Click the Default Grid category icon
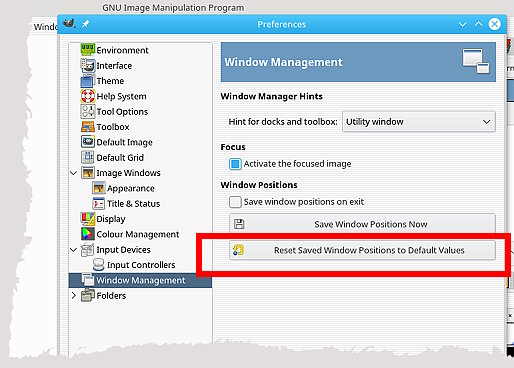This screenshot has height=368, width=514. point(88,157)
